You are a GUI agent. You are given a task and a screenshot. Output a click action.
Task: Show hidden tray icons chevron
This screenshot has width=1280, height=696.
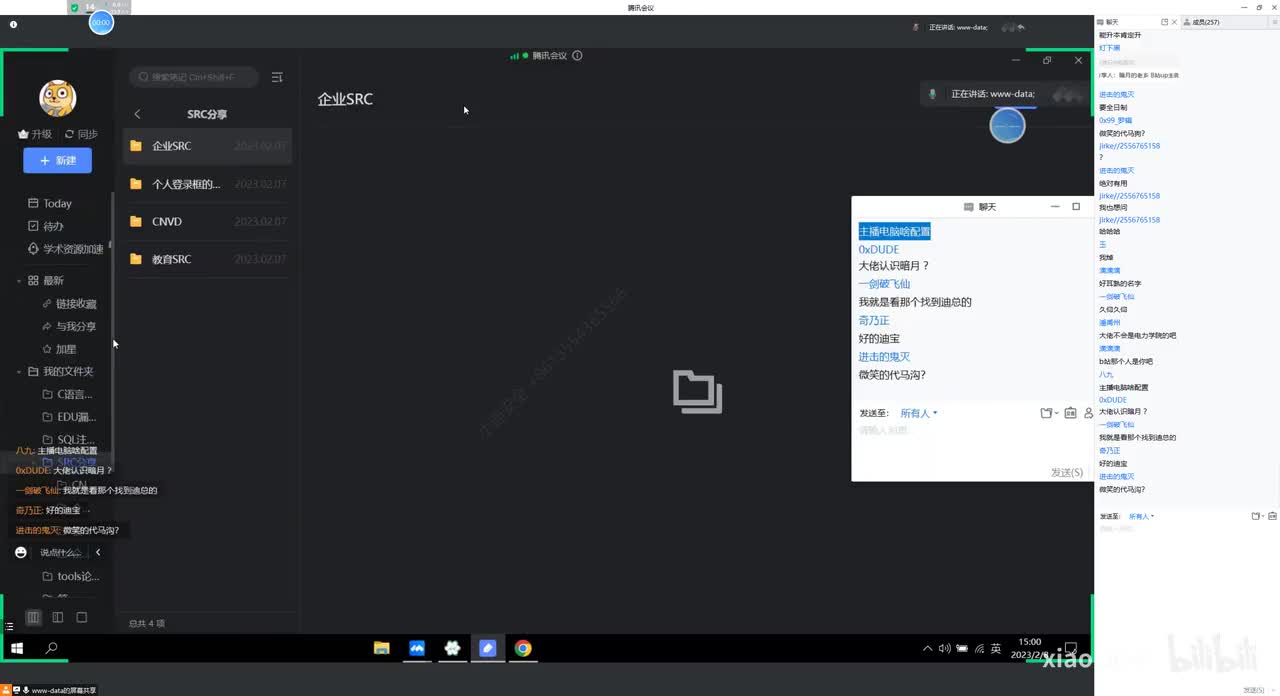coord(928,649)
